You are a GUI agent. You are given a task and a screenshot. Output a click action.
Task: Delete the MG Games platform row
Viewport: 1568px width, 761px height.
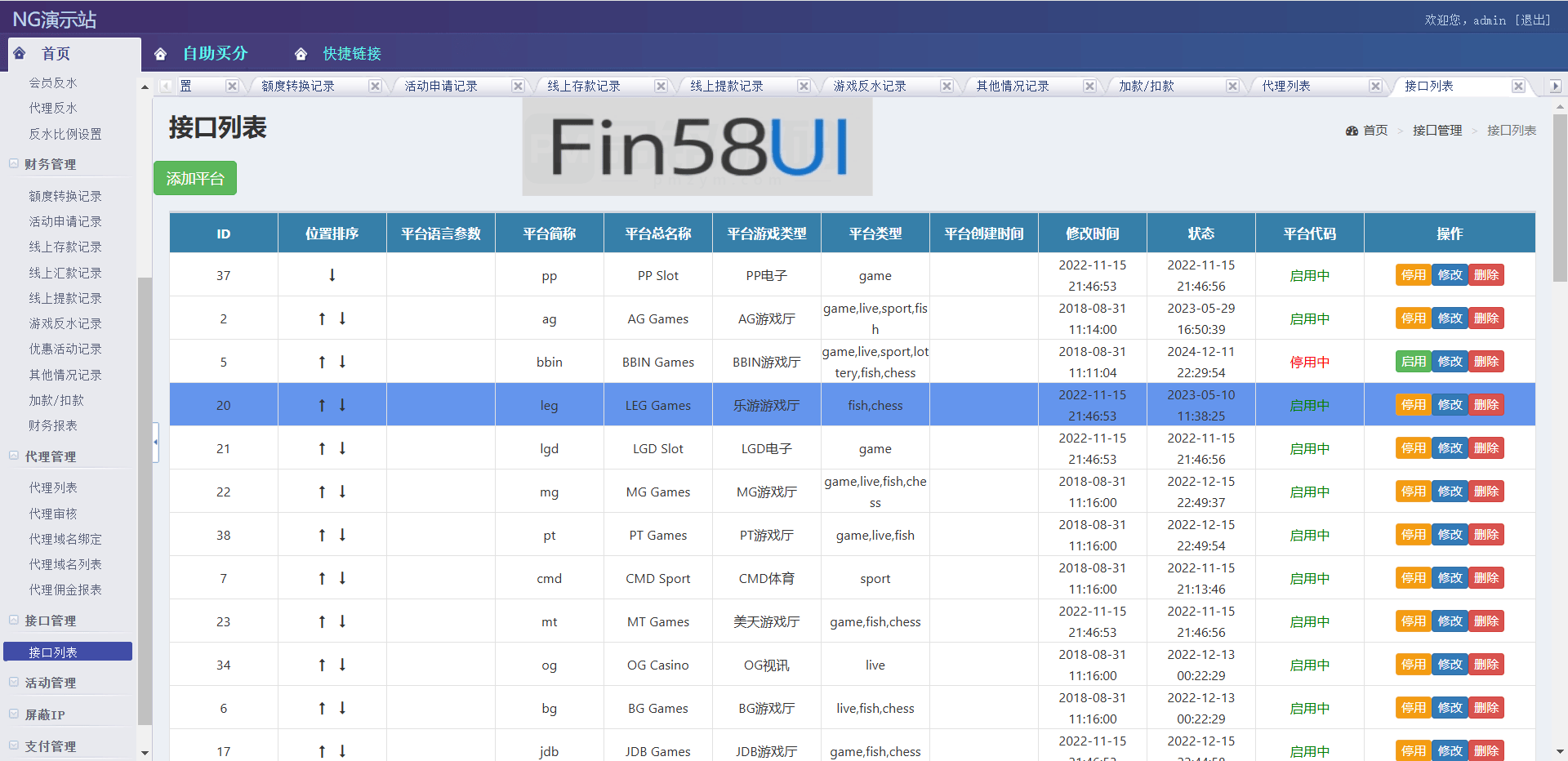1486,492
